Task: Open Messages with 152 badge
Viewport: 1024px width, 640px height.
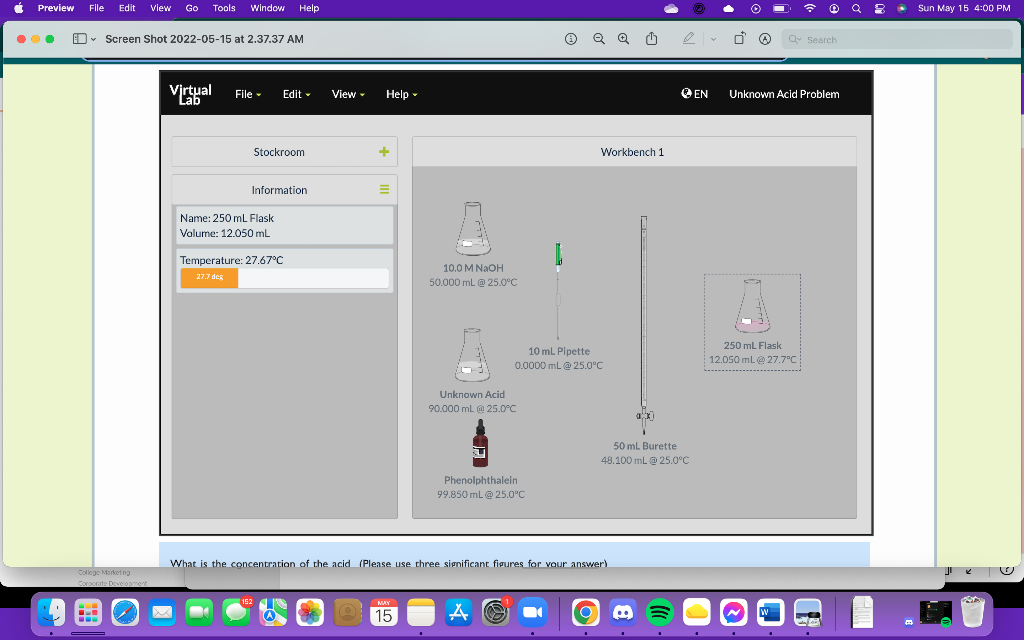Action: (x=236, y=613)
